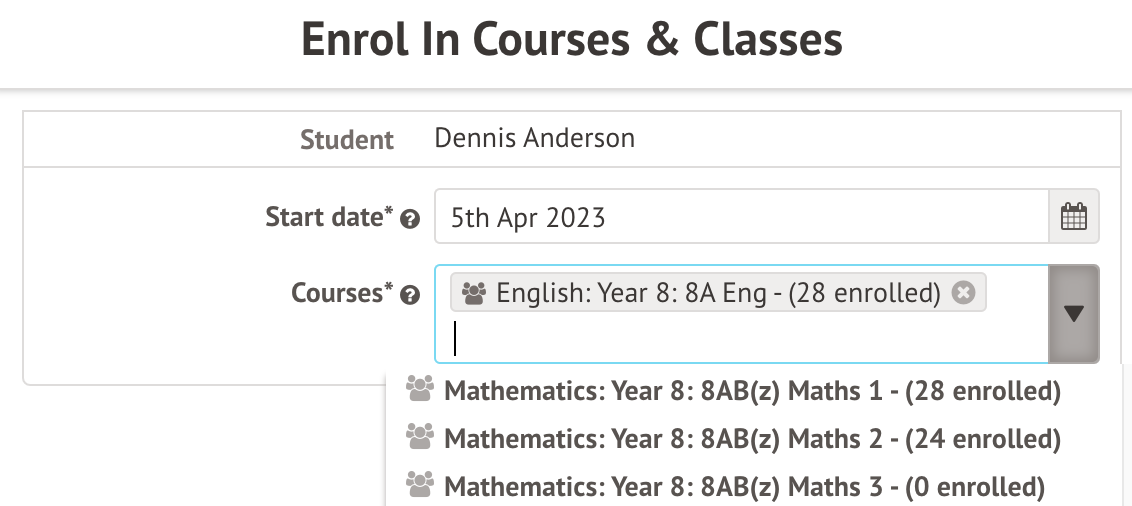The height and width of the screenshot is (506, 1132).
Task: Click the English: Year 8: 8A Eng tag text
Action: coord(718,293)
